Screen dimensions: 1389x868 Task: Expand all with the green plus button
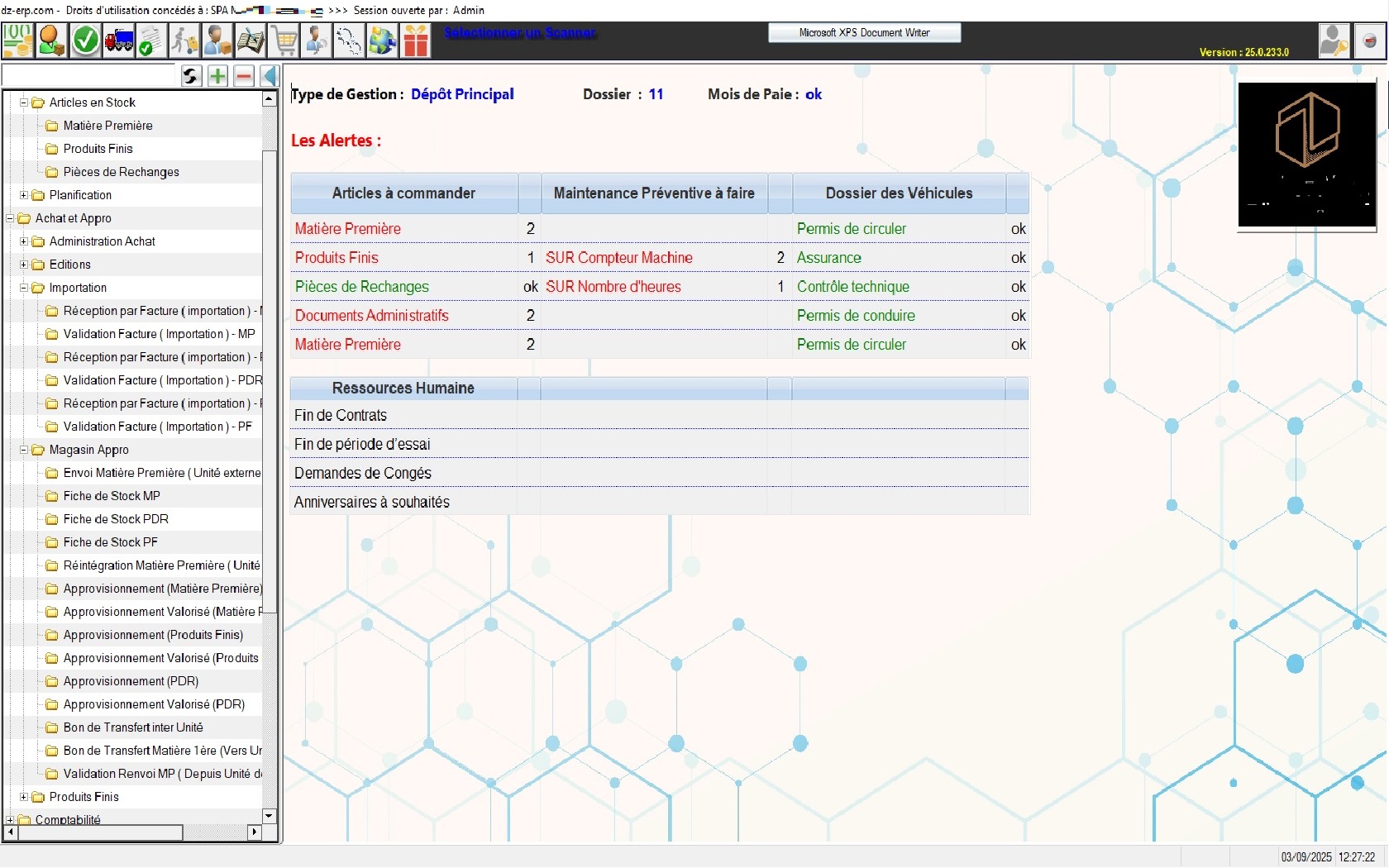coord(217,76)
